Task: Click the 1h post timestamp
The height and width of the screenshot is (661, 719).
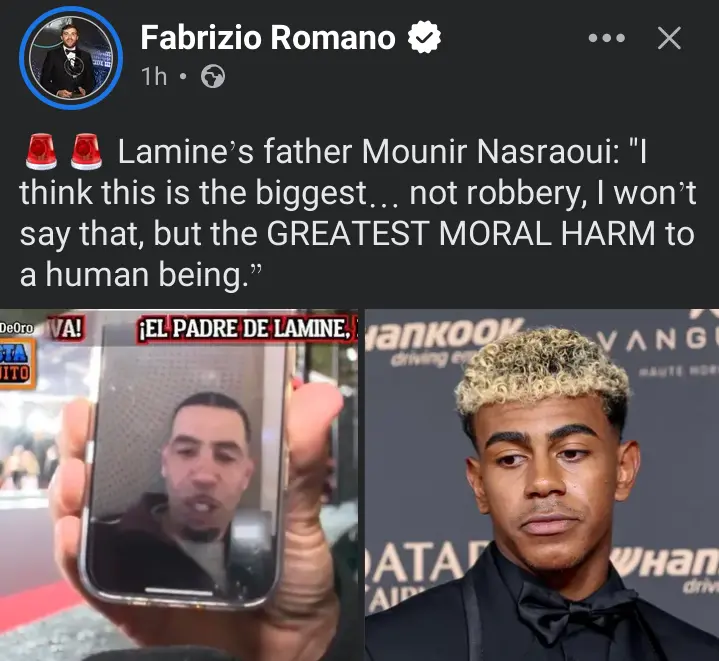Action: tap(154, 77)
